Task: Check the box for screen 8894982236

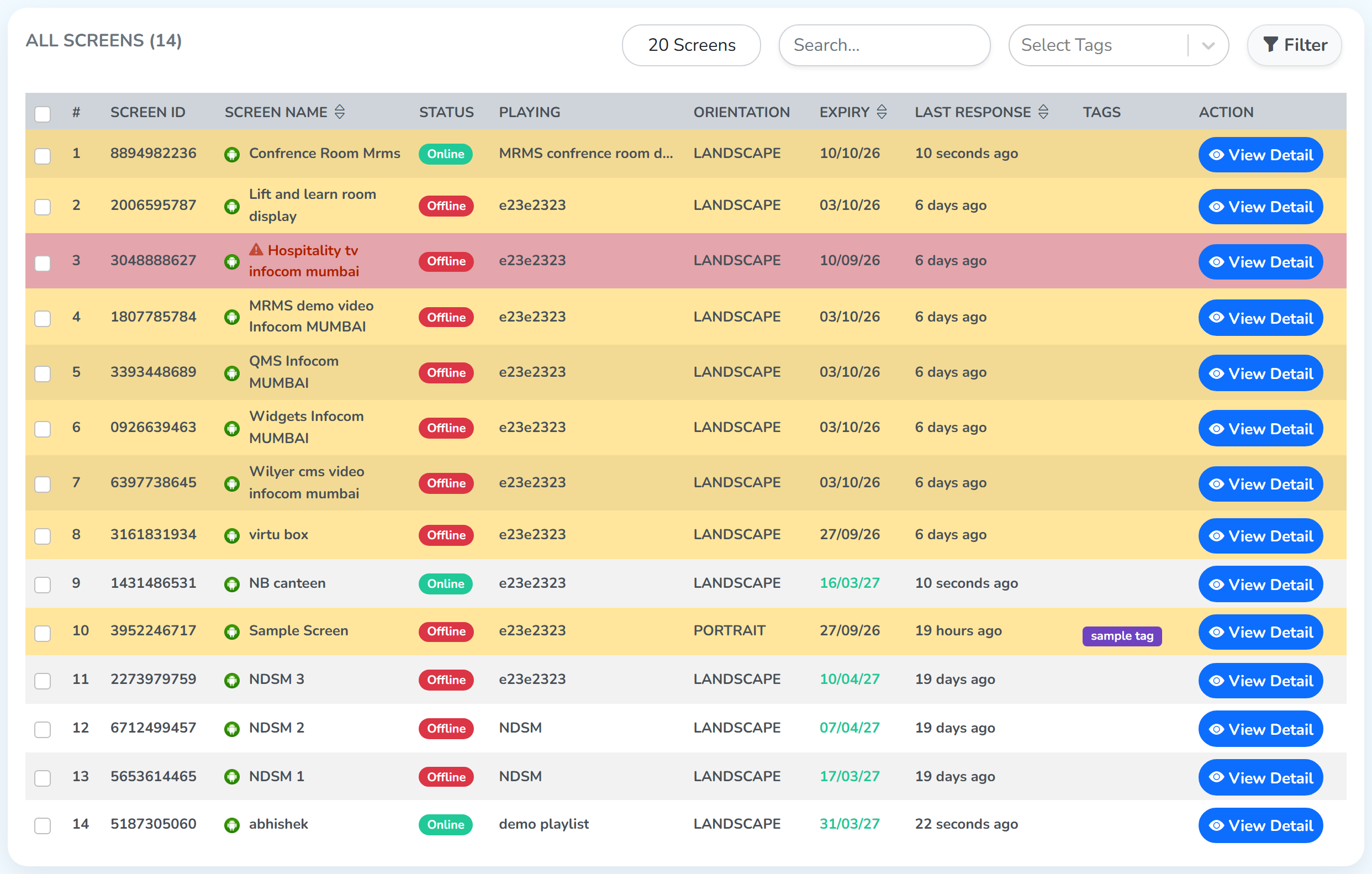Action: pyautogui.click(x=43, y=156)
